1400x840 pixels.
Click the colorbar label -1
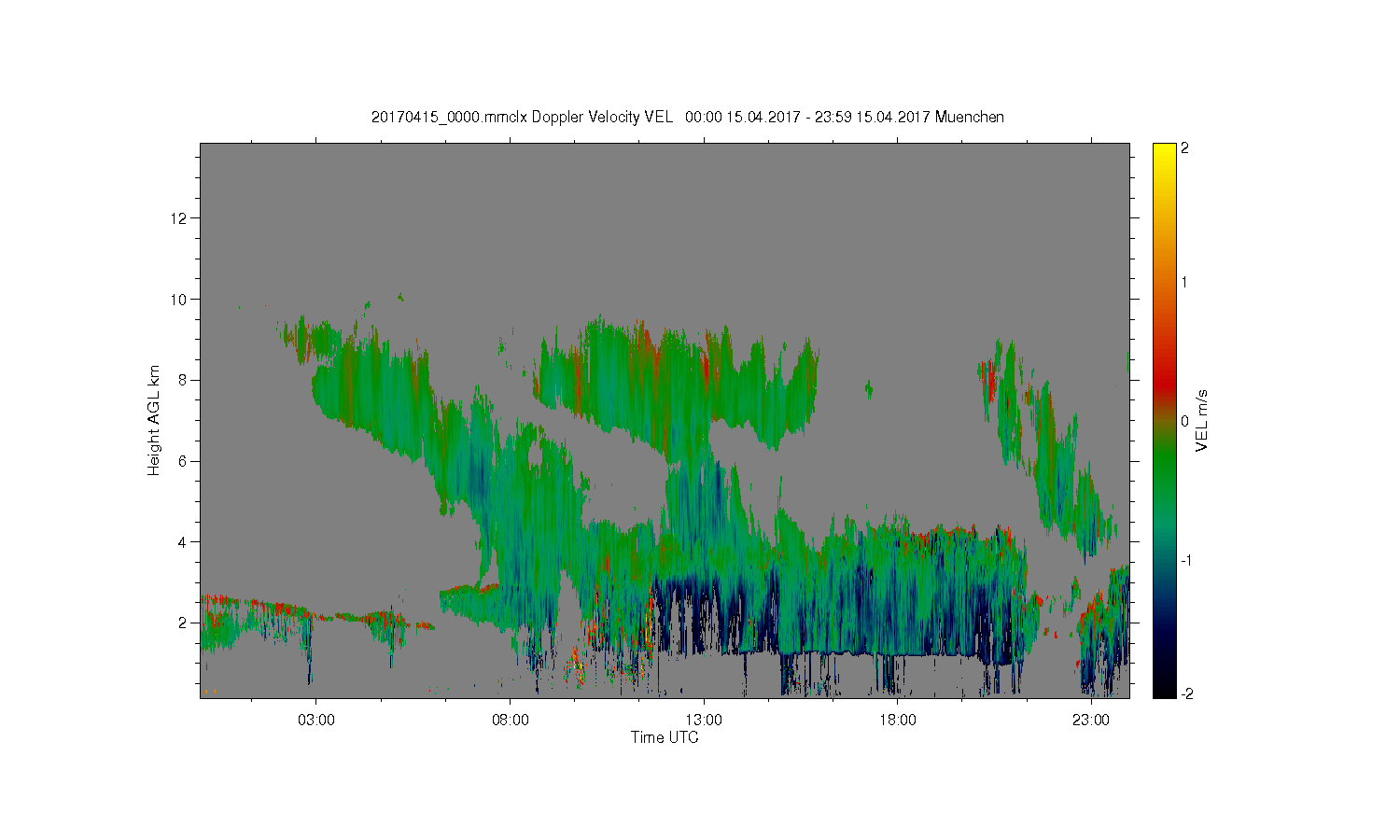point(1185,560)
